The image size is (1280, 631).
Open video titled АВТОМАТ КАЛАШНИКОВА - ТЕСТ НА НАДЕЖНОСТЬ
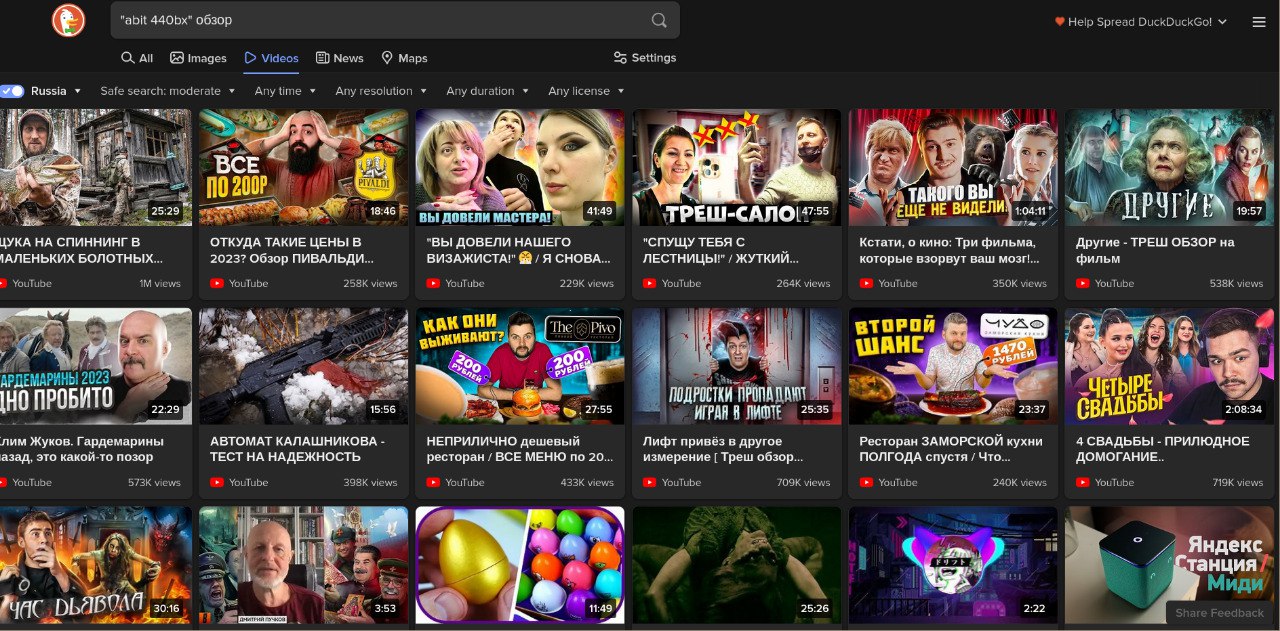297,449
